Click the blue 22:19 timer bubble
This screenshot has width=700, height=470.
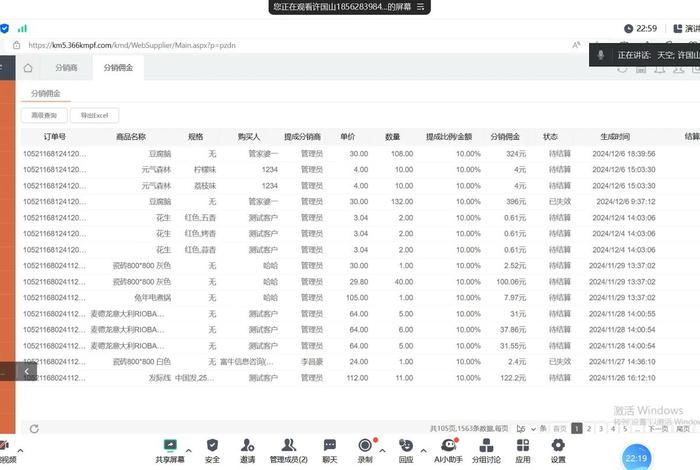click(x=636, y=458)
